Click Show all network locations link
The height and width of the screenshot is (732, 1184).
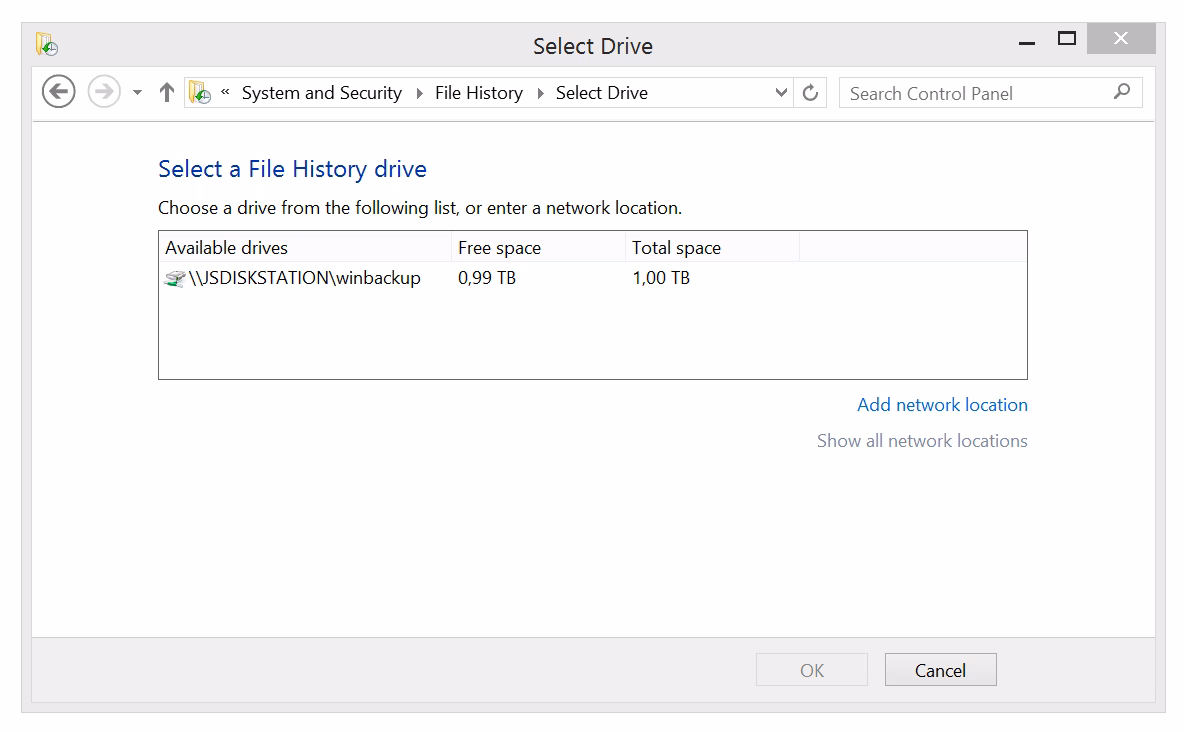(922, 441)
